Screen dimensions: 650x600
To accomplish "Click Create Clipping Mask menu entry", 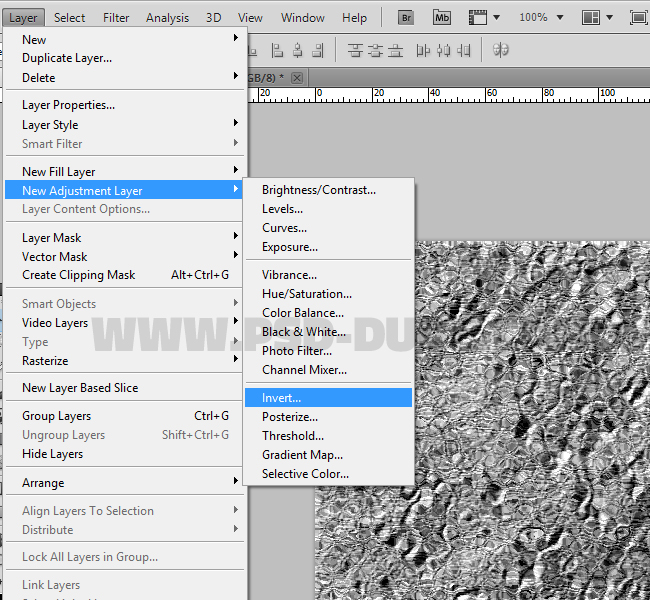I will pyautogui.click(x=79, y=275).
